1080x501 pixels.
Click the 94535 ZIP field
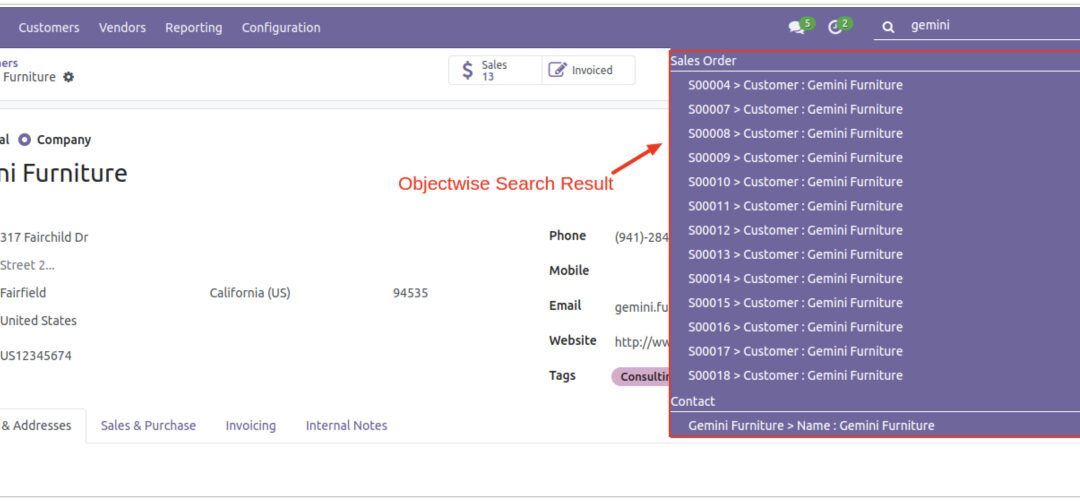click(411, 293)
